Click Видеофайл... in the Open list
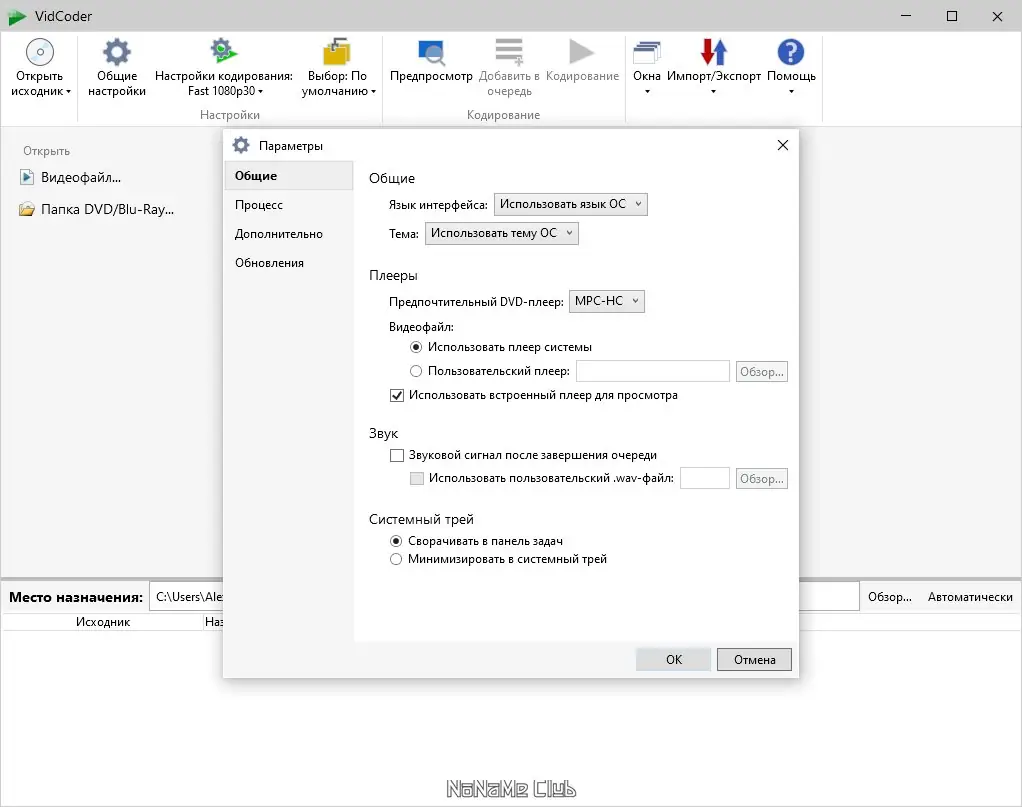The width and height of the screenshot is (1022, 807). click(81, 177)
